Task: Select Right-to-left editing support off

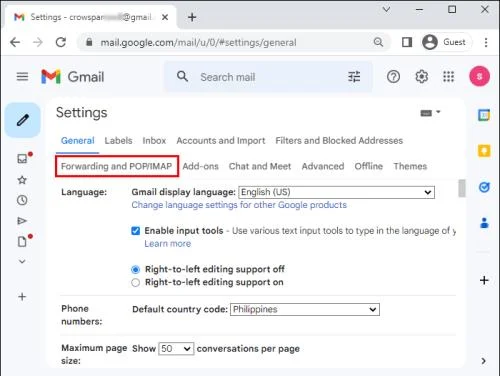Action: pos(136,269)
